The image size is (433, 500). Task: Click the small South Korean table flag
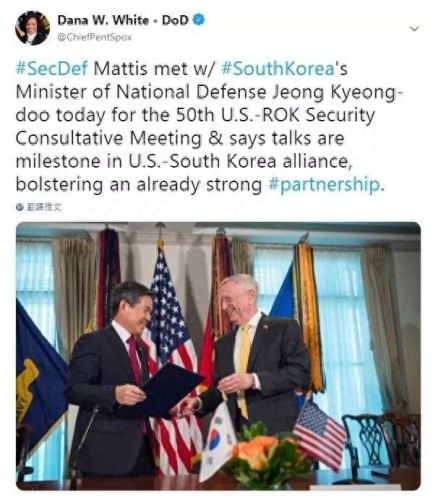pyautogui.click(x=217, y=441)
